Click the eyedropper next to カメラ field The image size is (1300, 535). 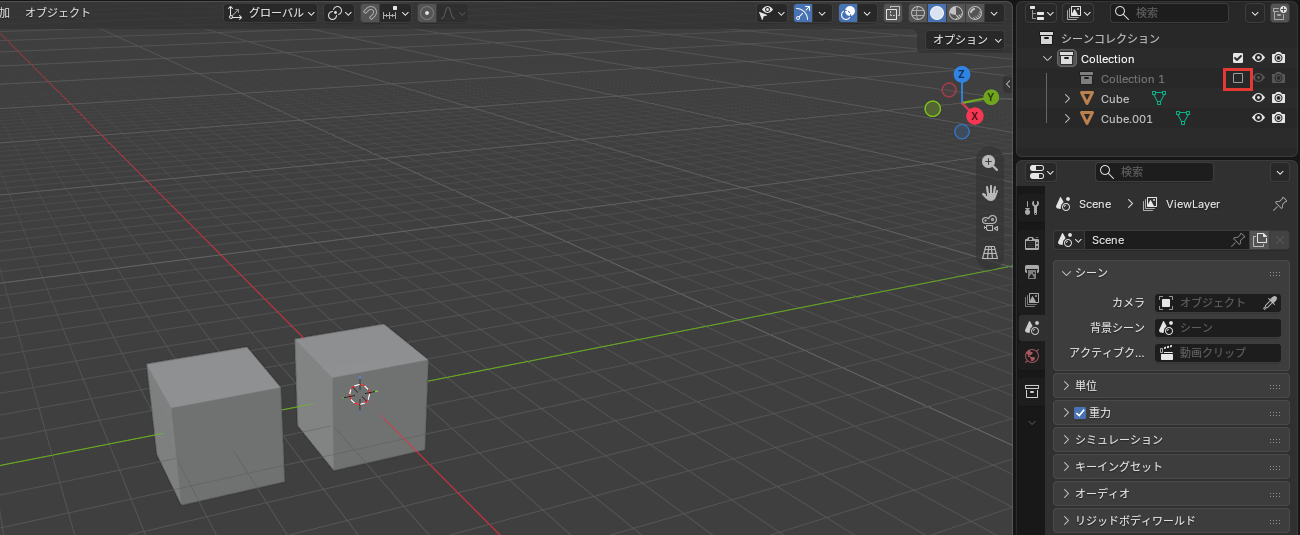pyautogui.click(x=1270, y=302)
